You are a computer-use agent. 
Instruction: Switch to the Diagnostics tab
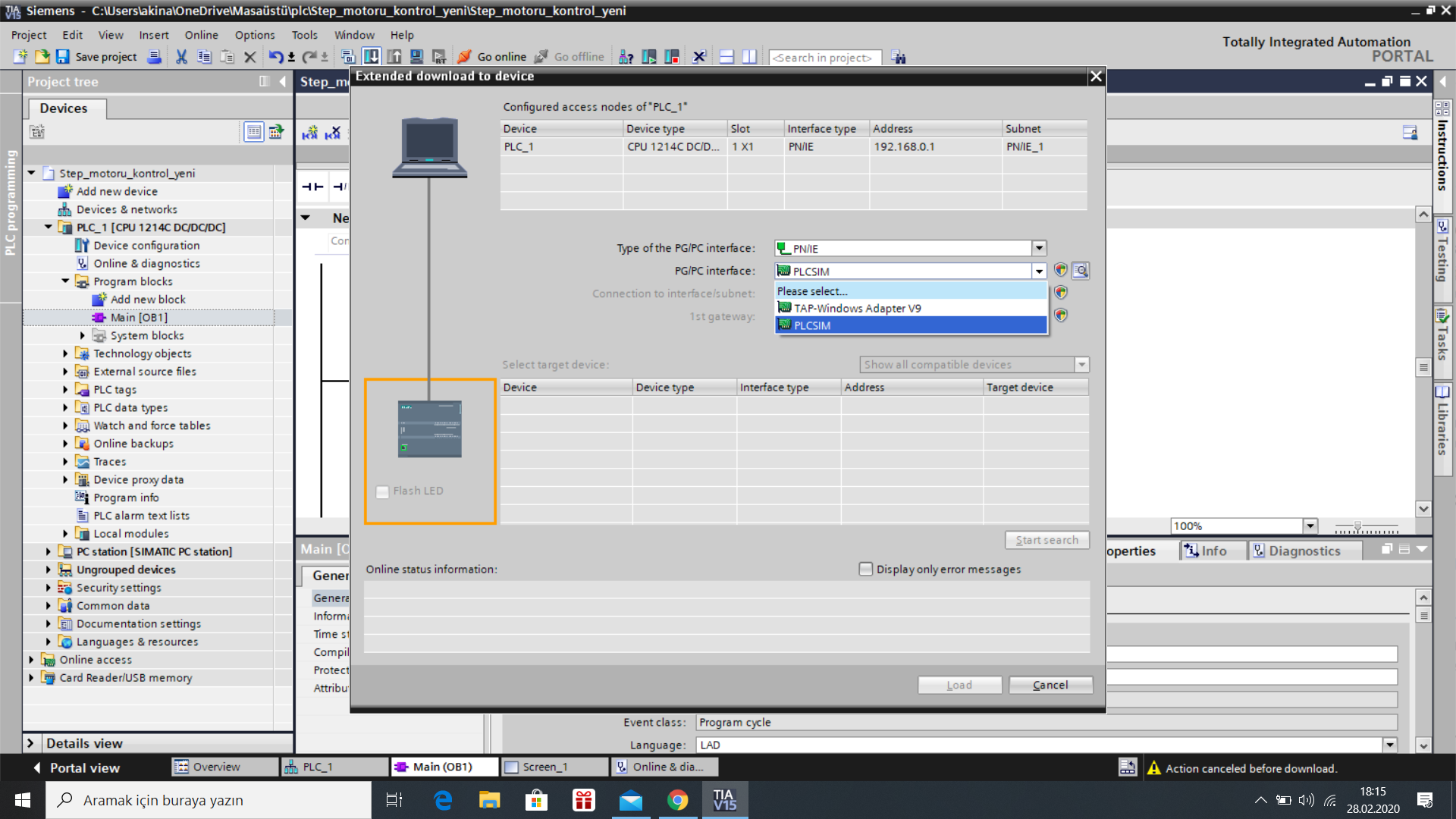tap(1304, 551)
